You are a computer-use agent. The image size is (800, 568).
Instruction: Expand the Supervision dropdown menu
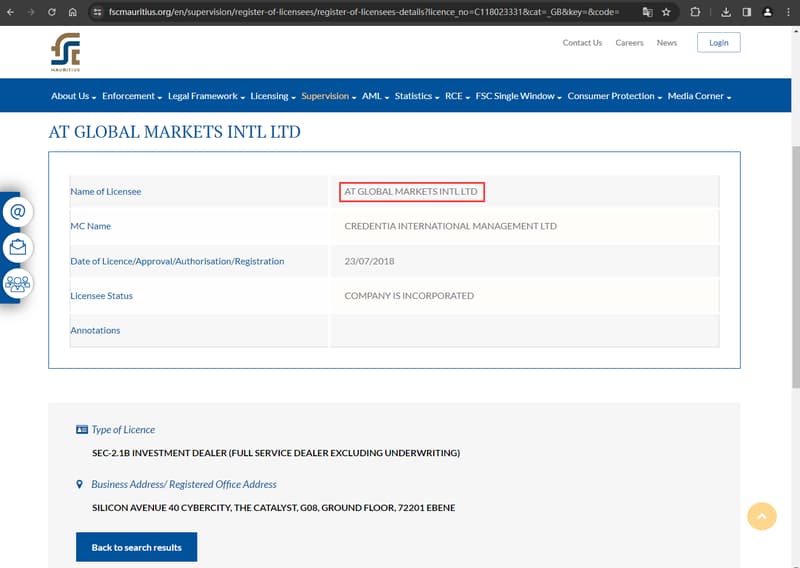329,96
